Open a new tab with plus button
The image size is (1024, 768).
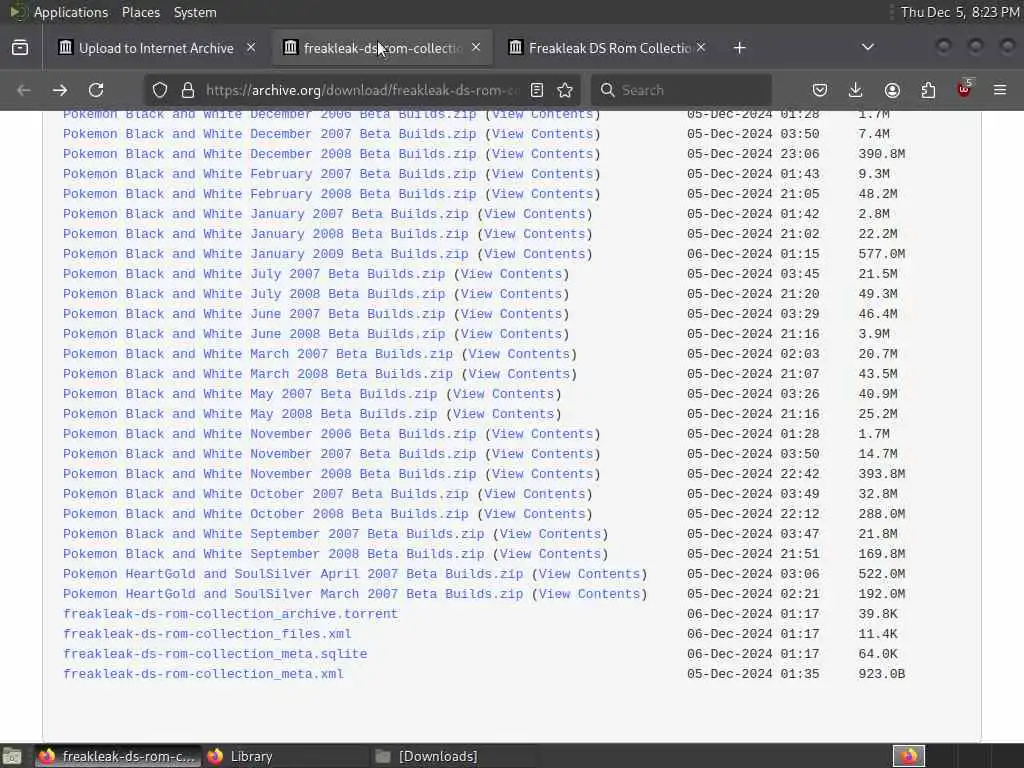point(739,48)
